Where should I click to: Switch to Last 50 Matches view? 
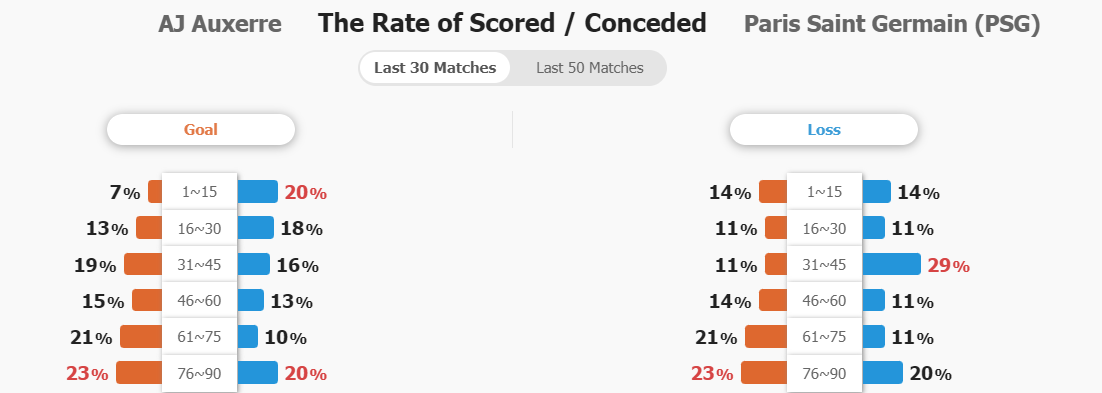pos(589,68)
